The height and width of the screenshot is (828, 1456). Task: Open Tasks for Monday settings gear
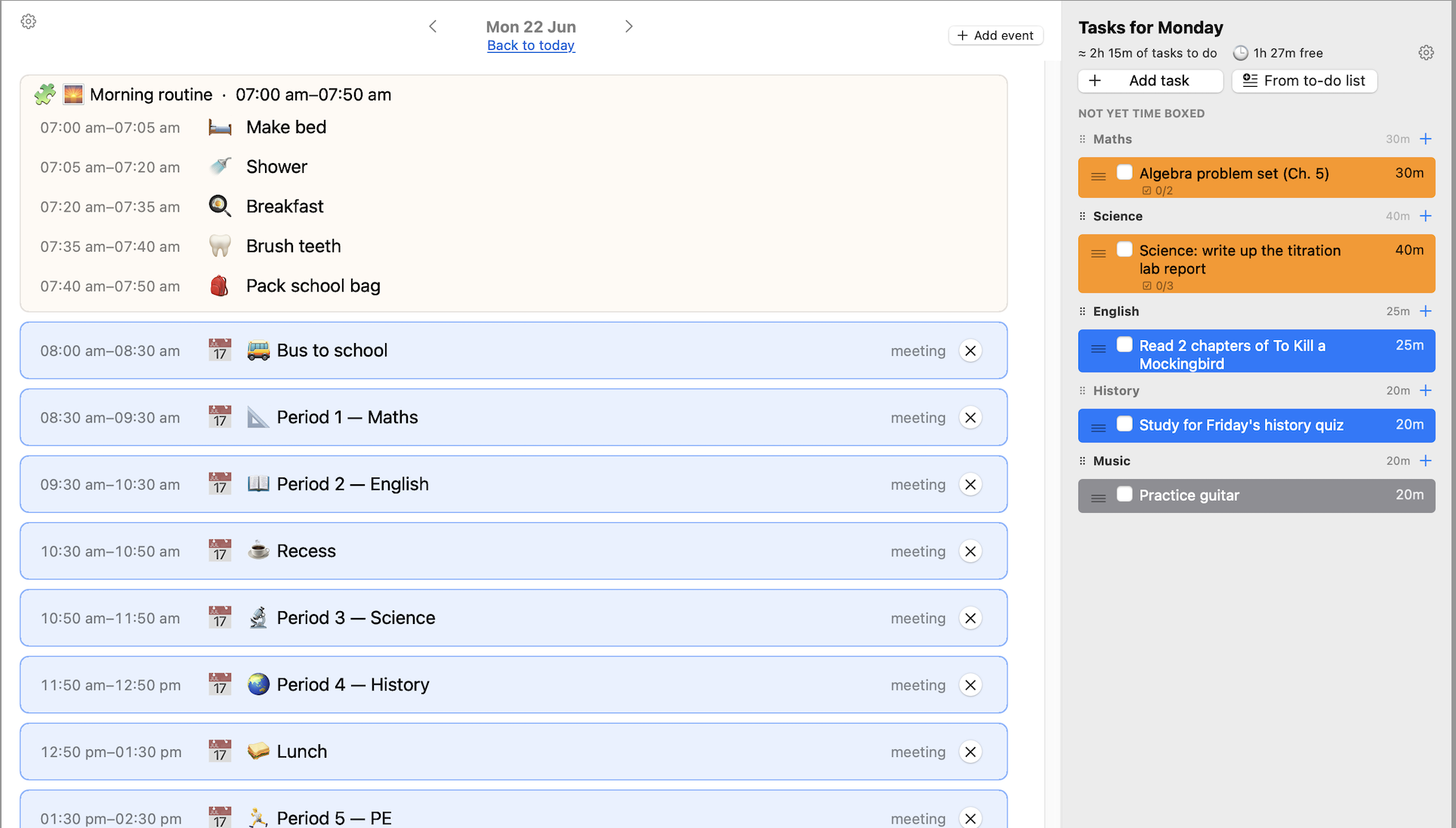(1426, 53)
